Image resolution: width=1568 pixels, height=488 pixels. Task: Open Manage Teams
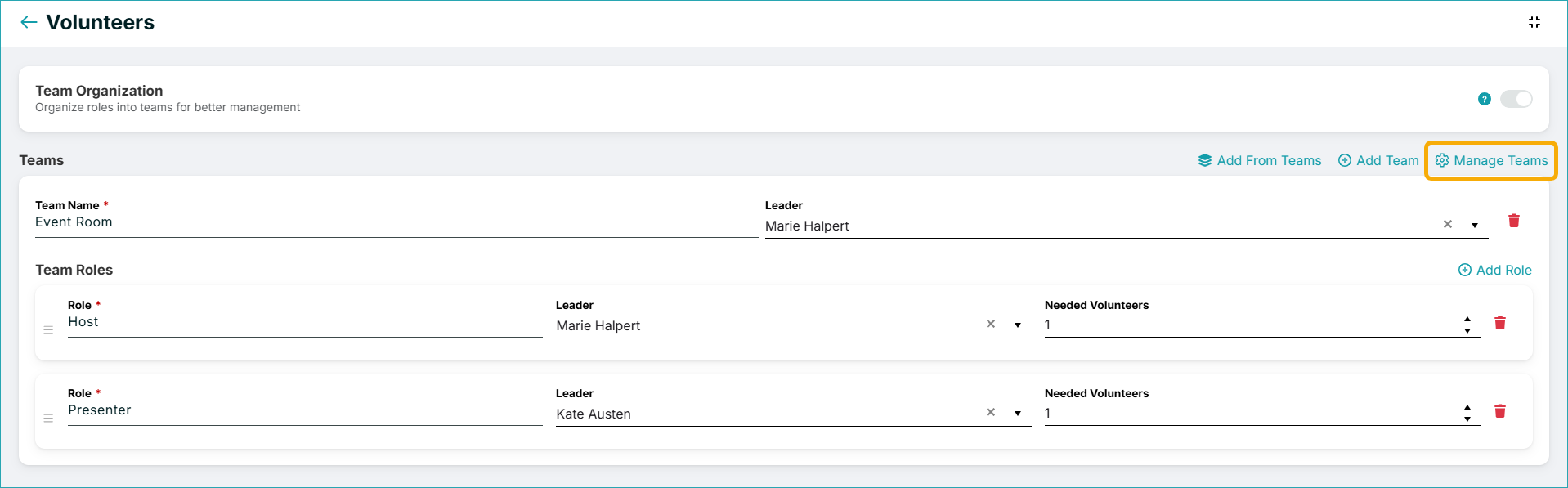1491,160
